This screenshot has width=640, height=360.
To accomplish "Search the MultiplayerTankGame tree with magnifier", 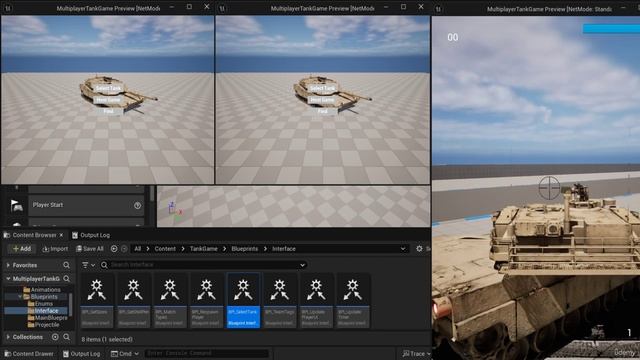I will tap(67, 279).
